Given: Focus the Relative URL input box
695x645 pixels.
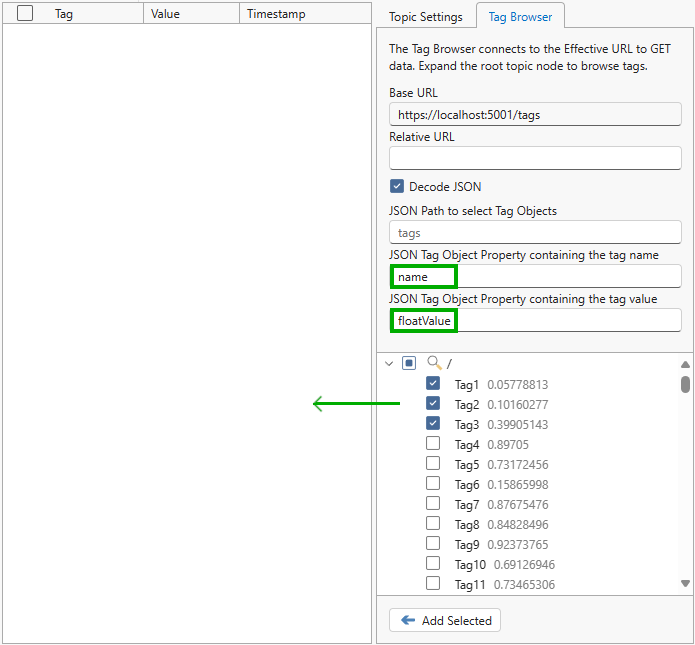Looking at the screenshot, I should pos(535,158).
